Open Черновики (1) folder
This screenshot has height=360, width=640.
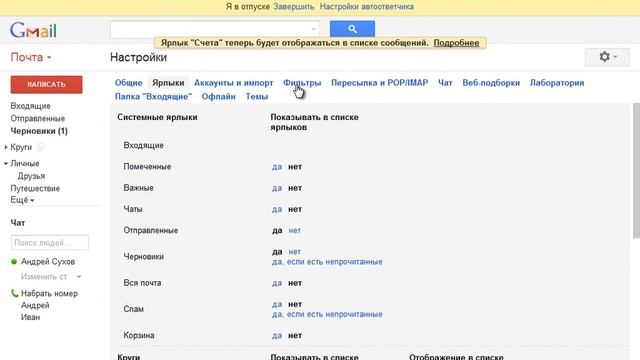pos(39,131)
